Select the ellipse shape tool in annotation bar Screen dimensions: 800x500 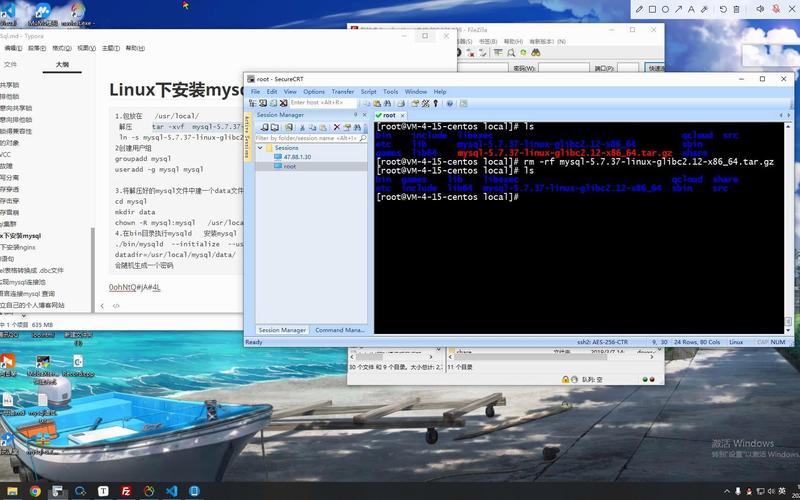665,9
